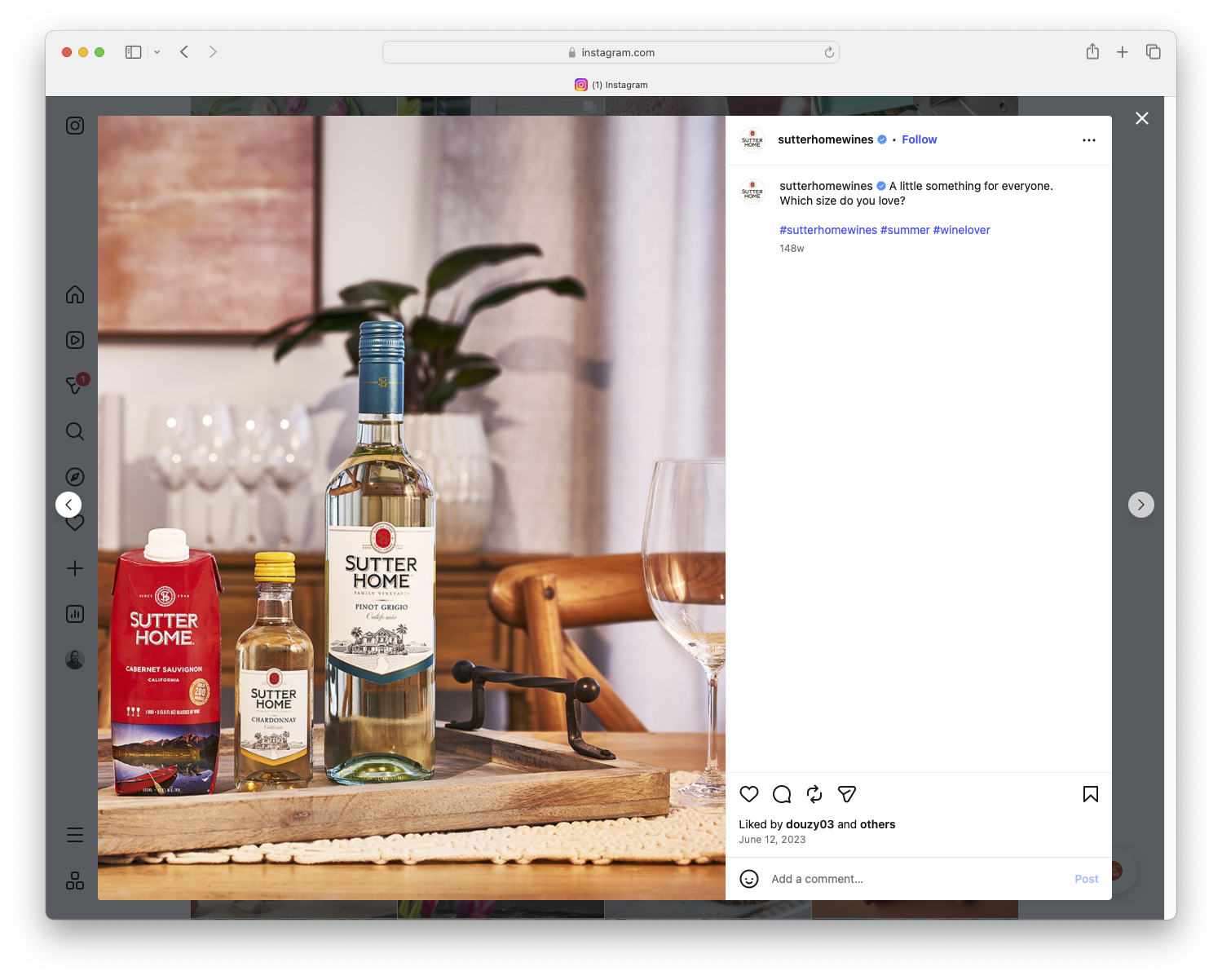1222x980 pixels.
Task: Select the (1) Instagram tab
Action: pos(611,85)
